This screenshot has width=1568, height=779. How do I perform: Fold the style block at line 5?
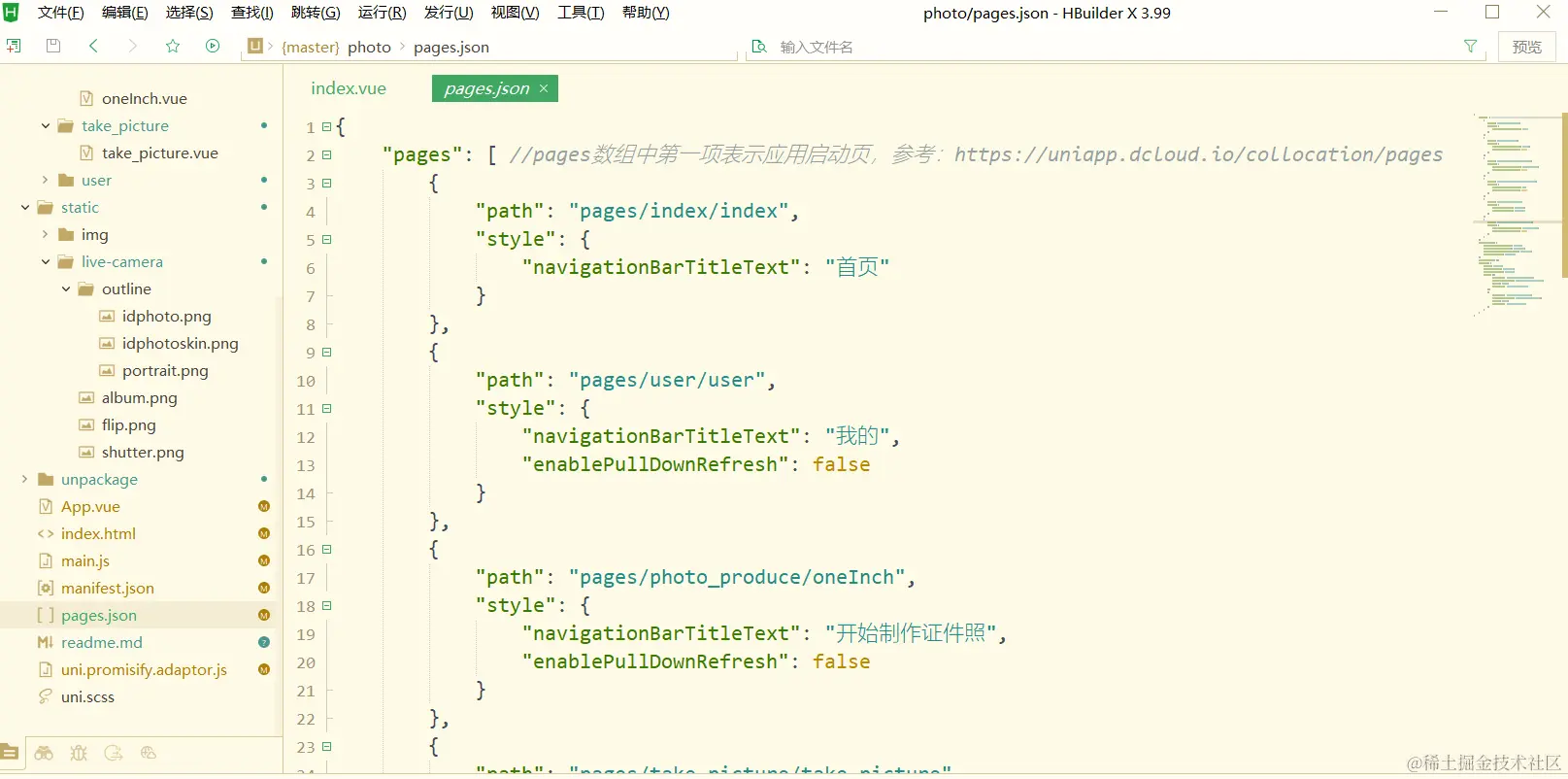(x=327, y=239)
